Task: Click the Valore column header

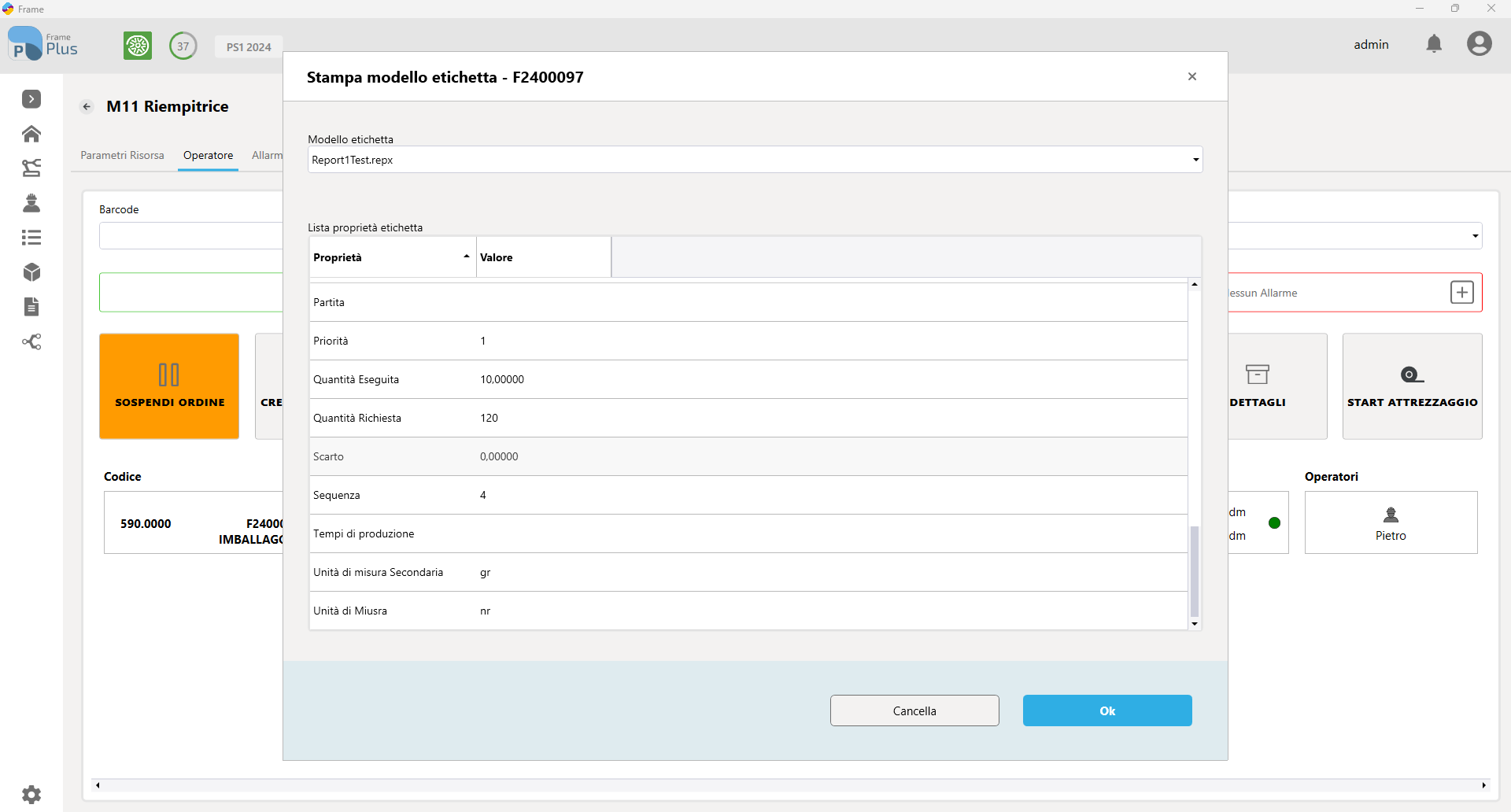Action: point(544,257)
